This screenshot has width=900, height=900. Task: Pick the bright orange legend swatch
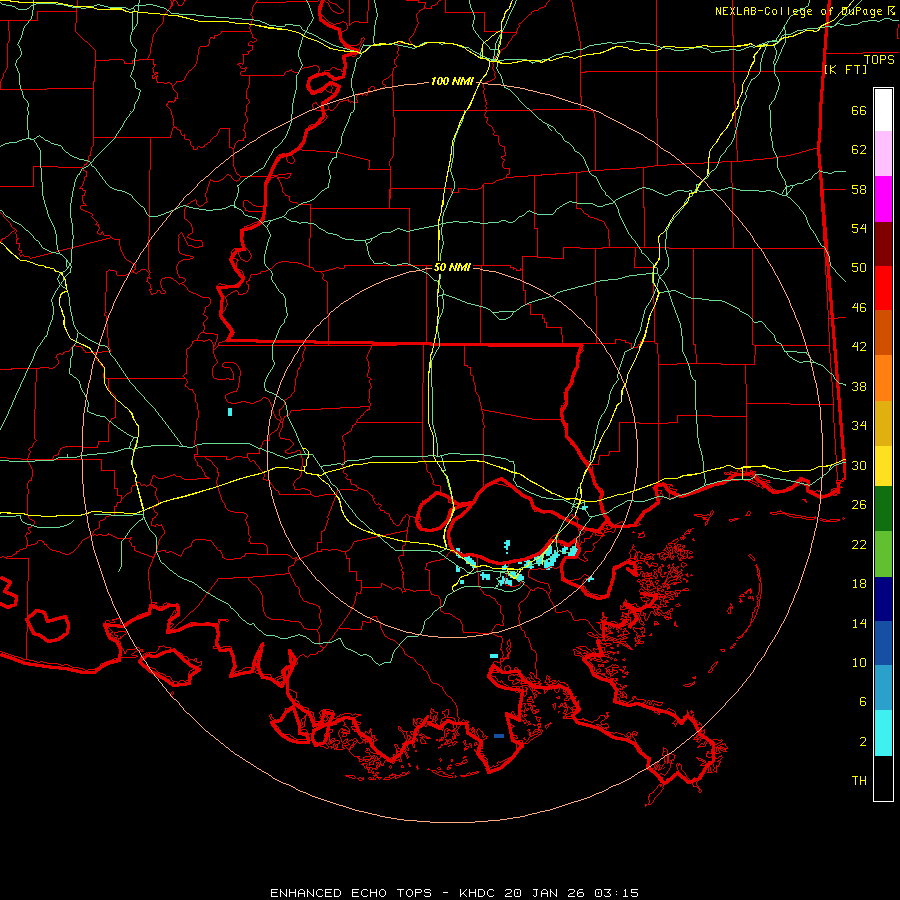click(883, 378)
